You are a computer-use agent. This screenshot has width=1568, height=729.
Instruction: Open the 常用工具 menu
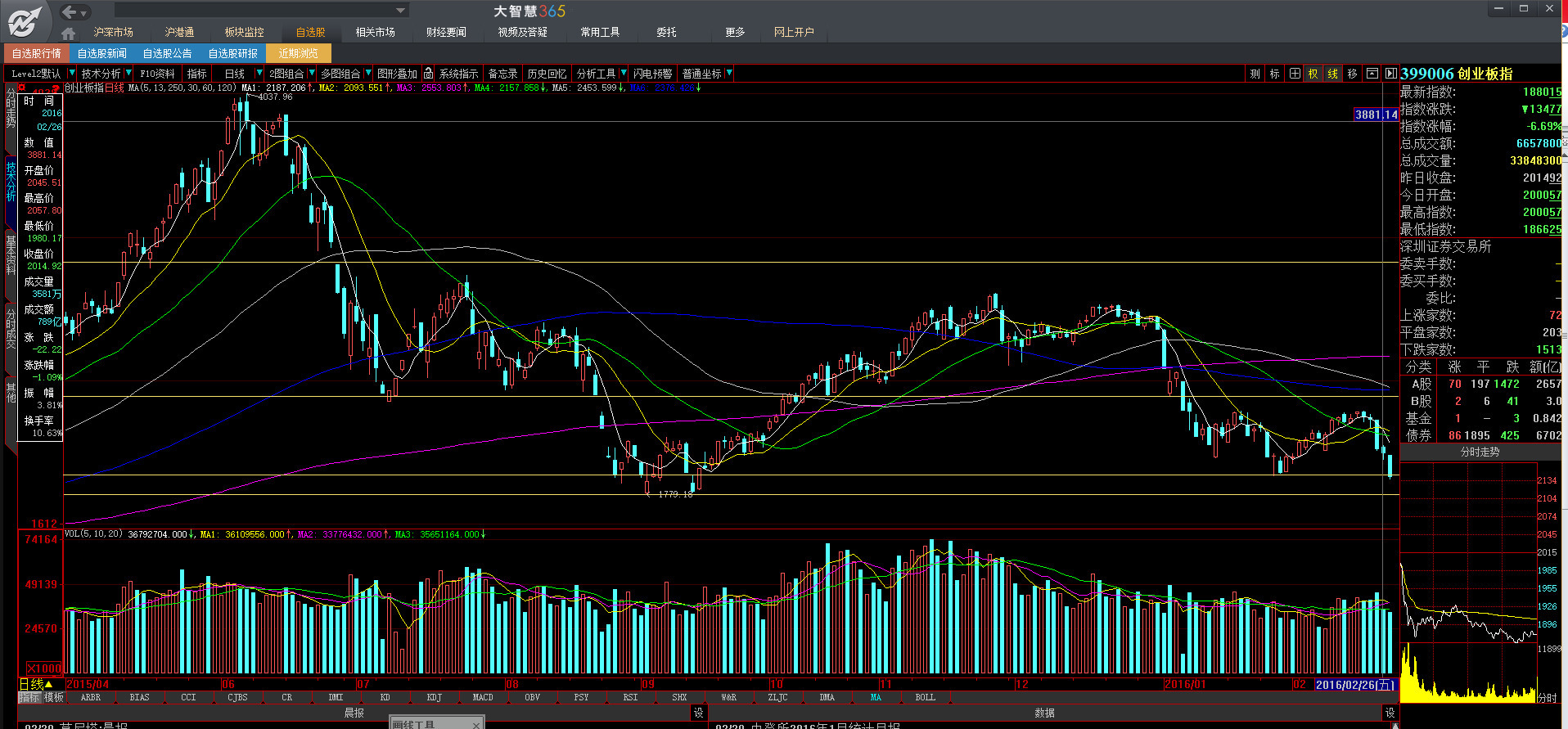(600, 32)
